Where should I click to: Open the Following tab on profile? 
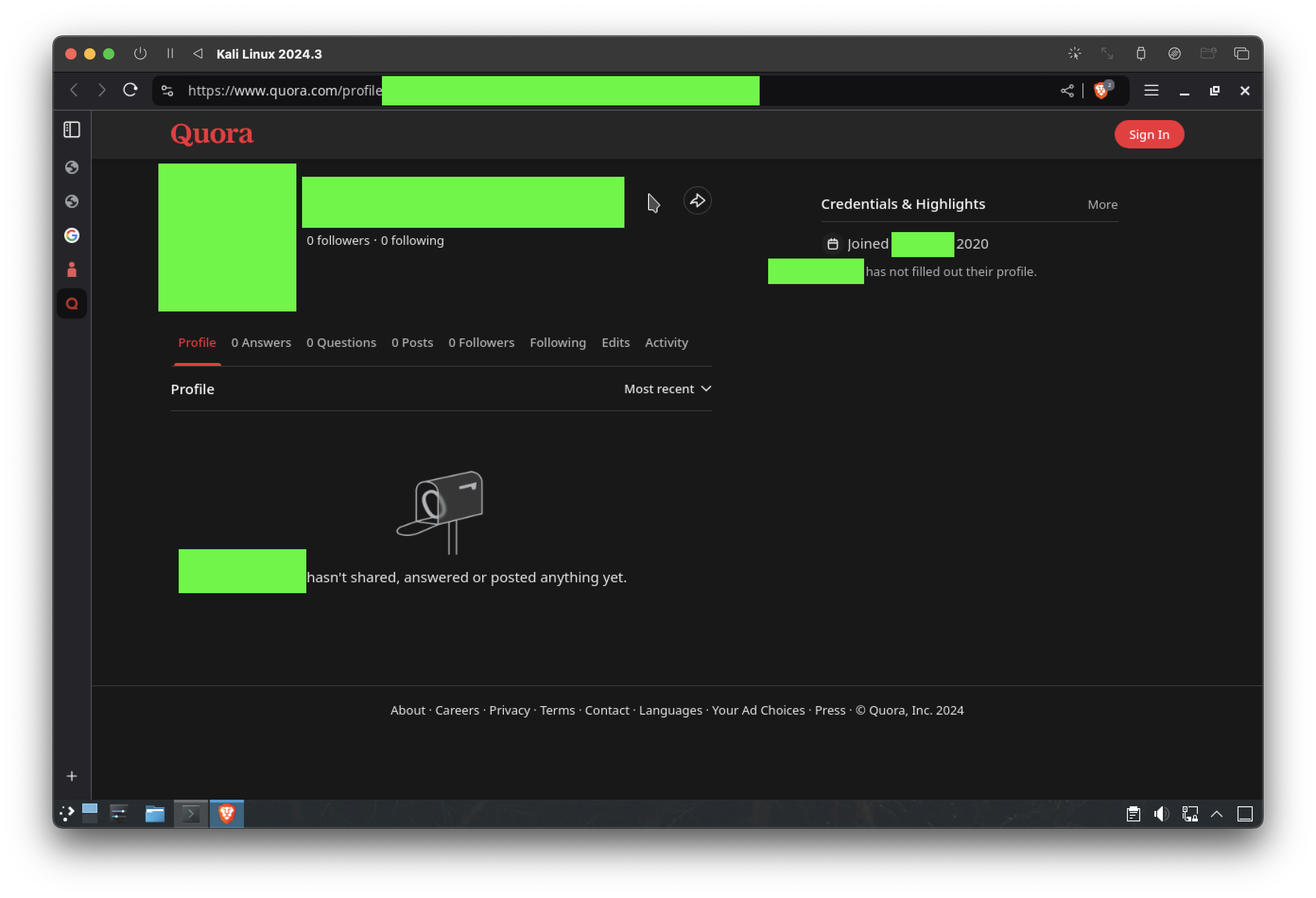click(557, 342)
